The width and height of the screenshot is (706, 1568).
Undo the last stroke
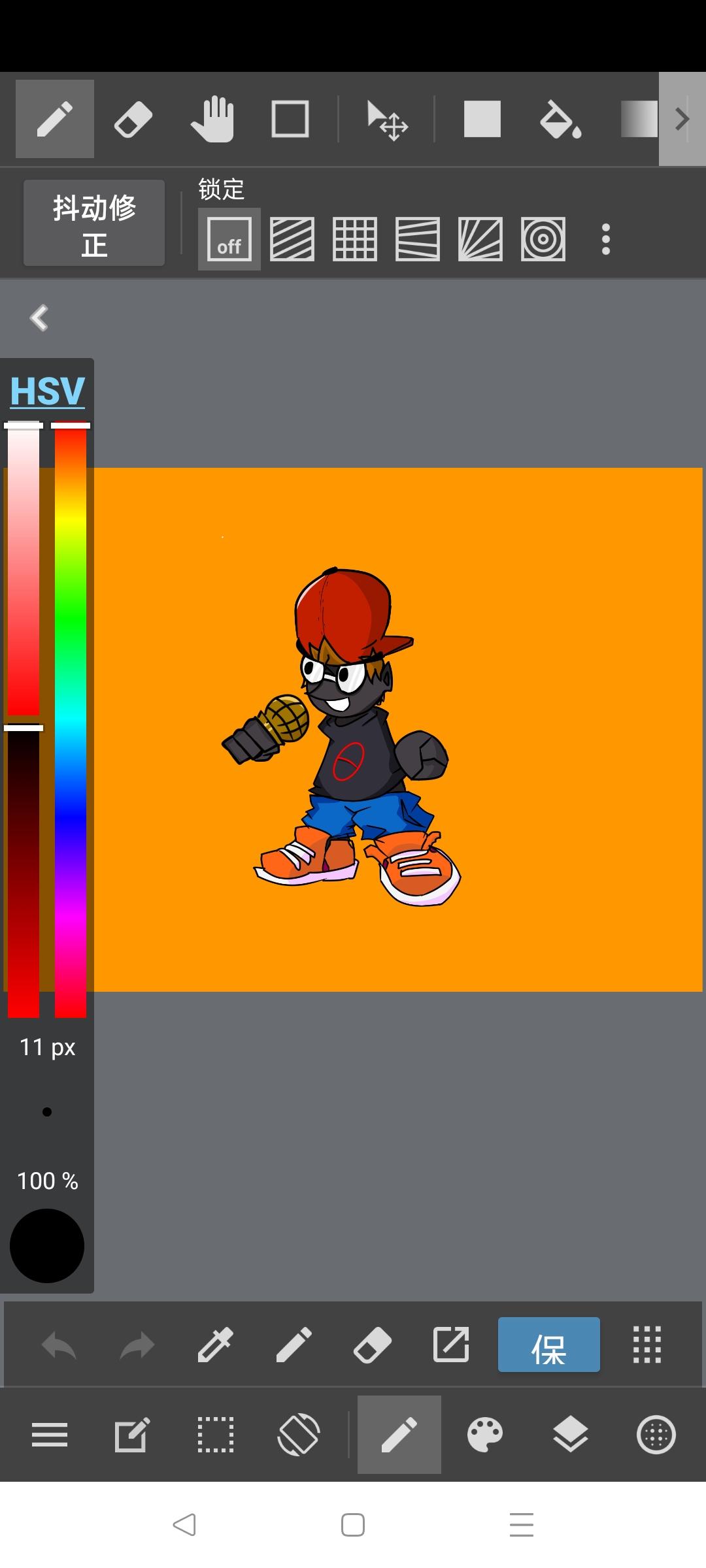[59, 1345]
